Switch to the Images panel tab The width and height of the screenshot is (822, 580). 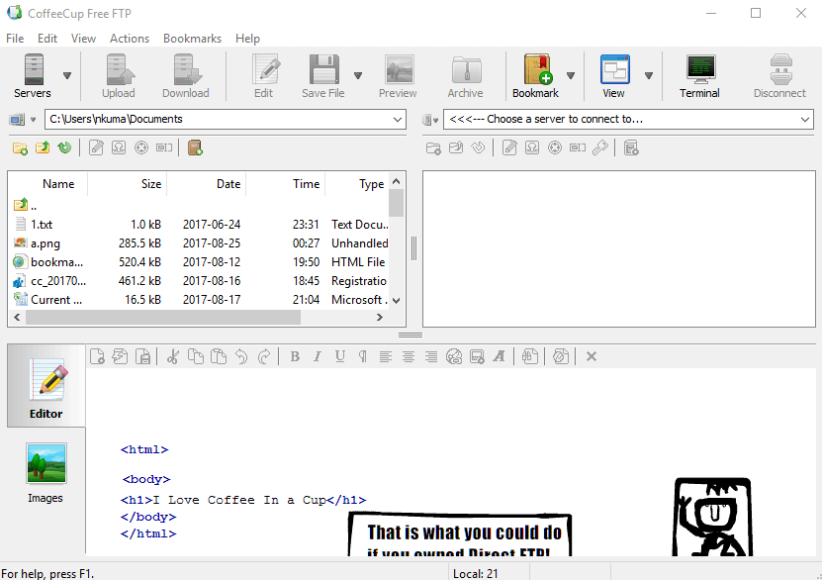pos(46,473)
